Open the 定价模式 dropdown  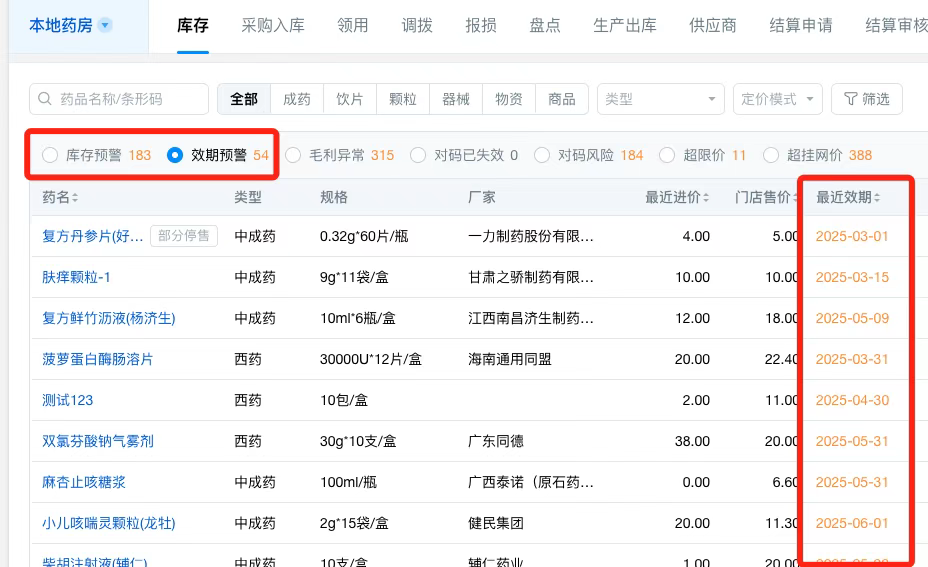pos(777,99)
